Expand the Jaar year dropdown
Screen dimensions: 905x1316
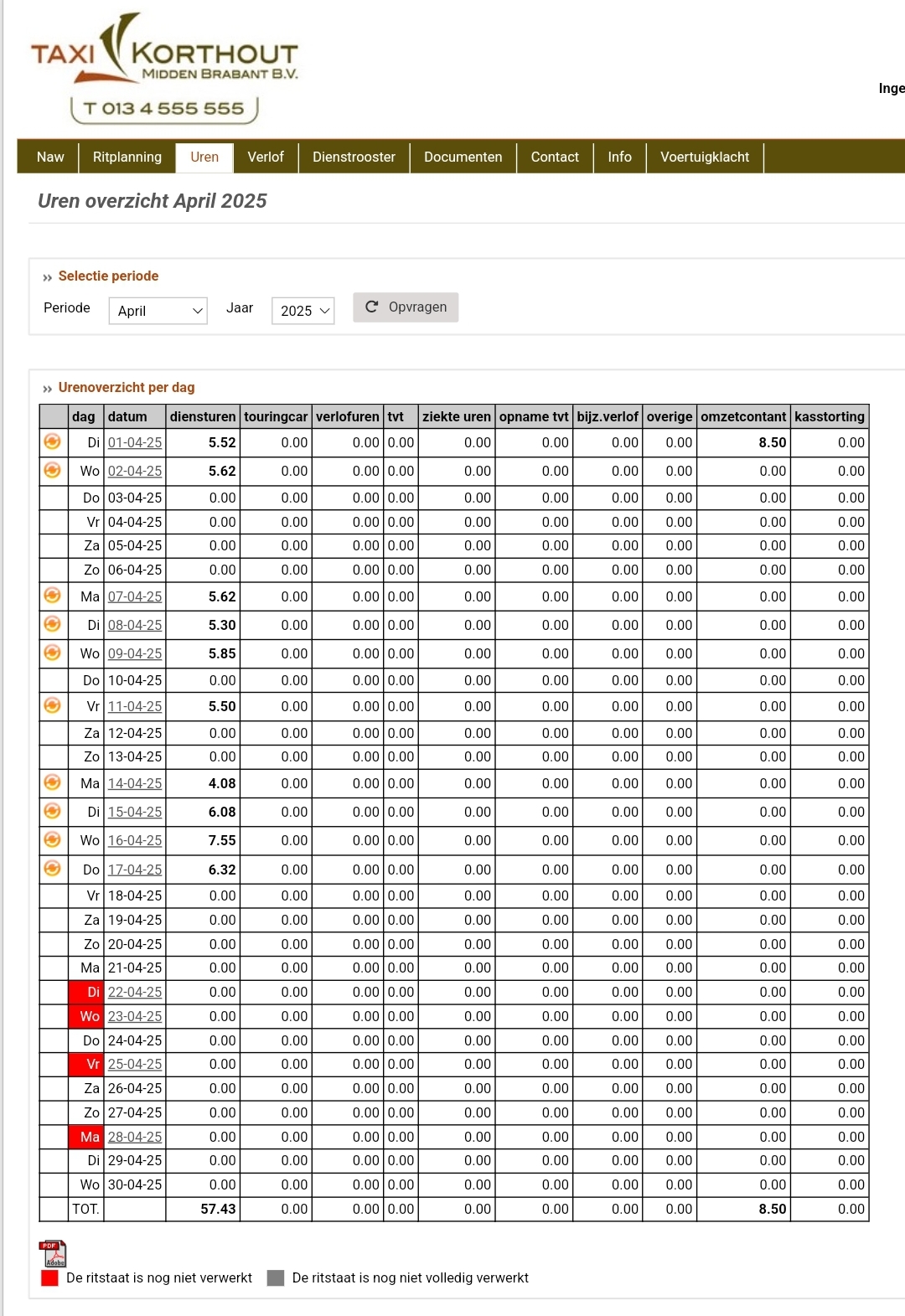click(303, 311)
